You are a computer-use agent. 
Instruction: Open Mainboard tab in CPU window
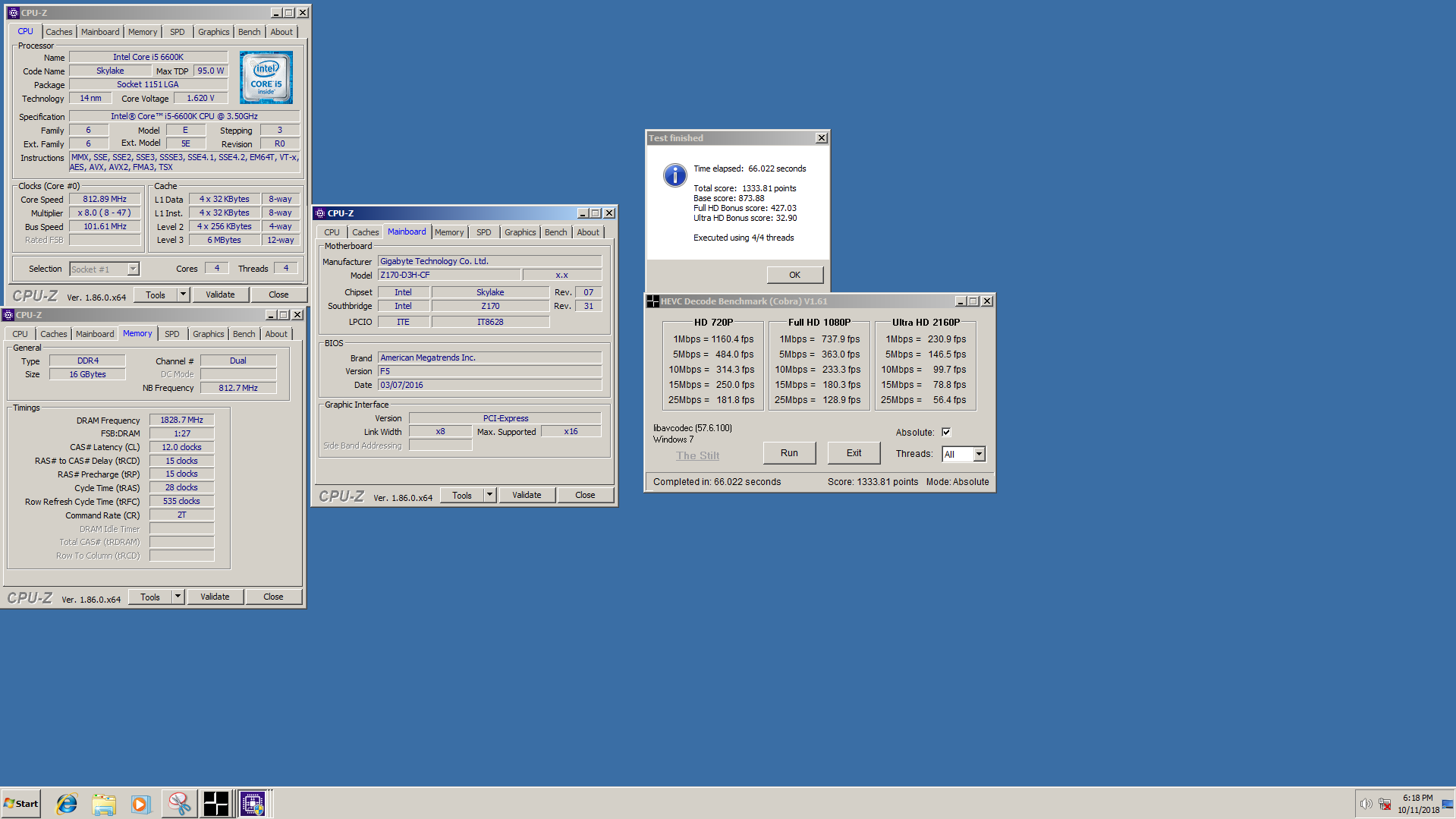coord(100,32)
